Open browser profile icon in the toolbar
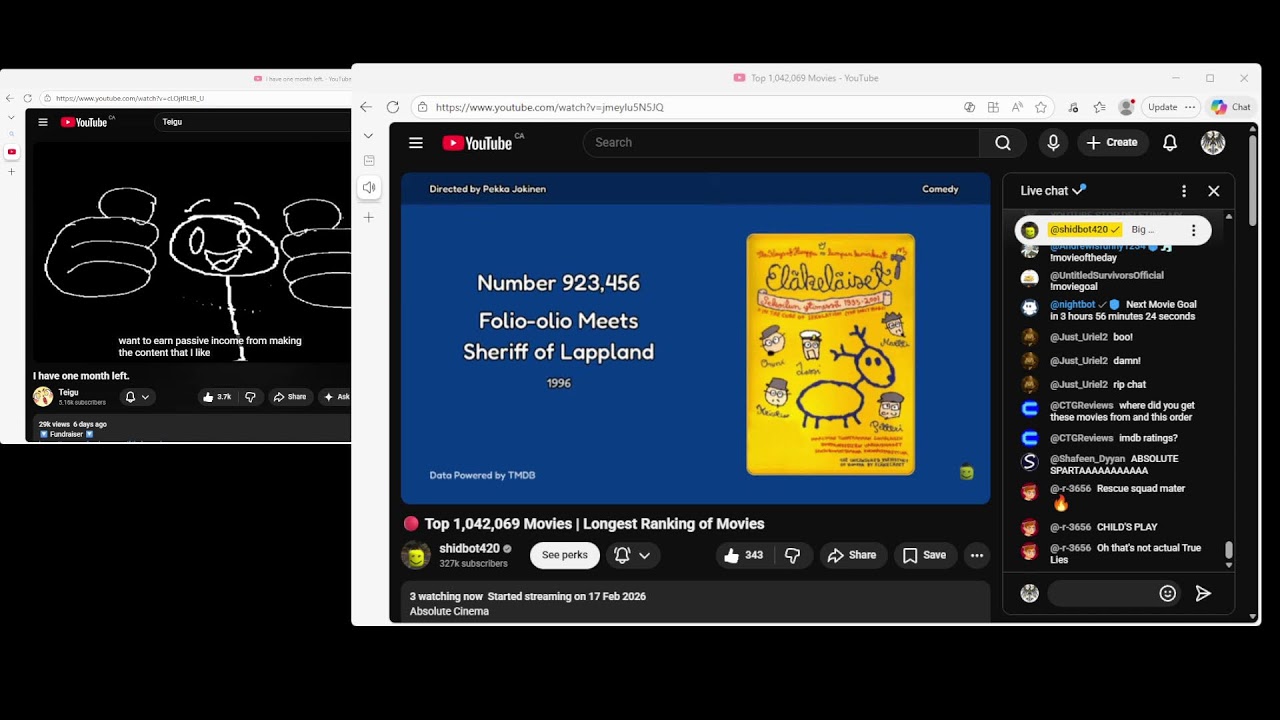The width and height of the screenshot is (1280, 720). [x=1126, y=107]
